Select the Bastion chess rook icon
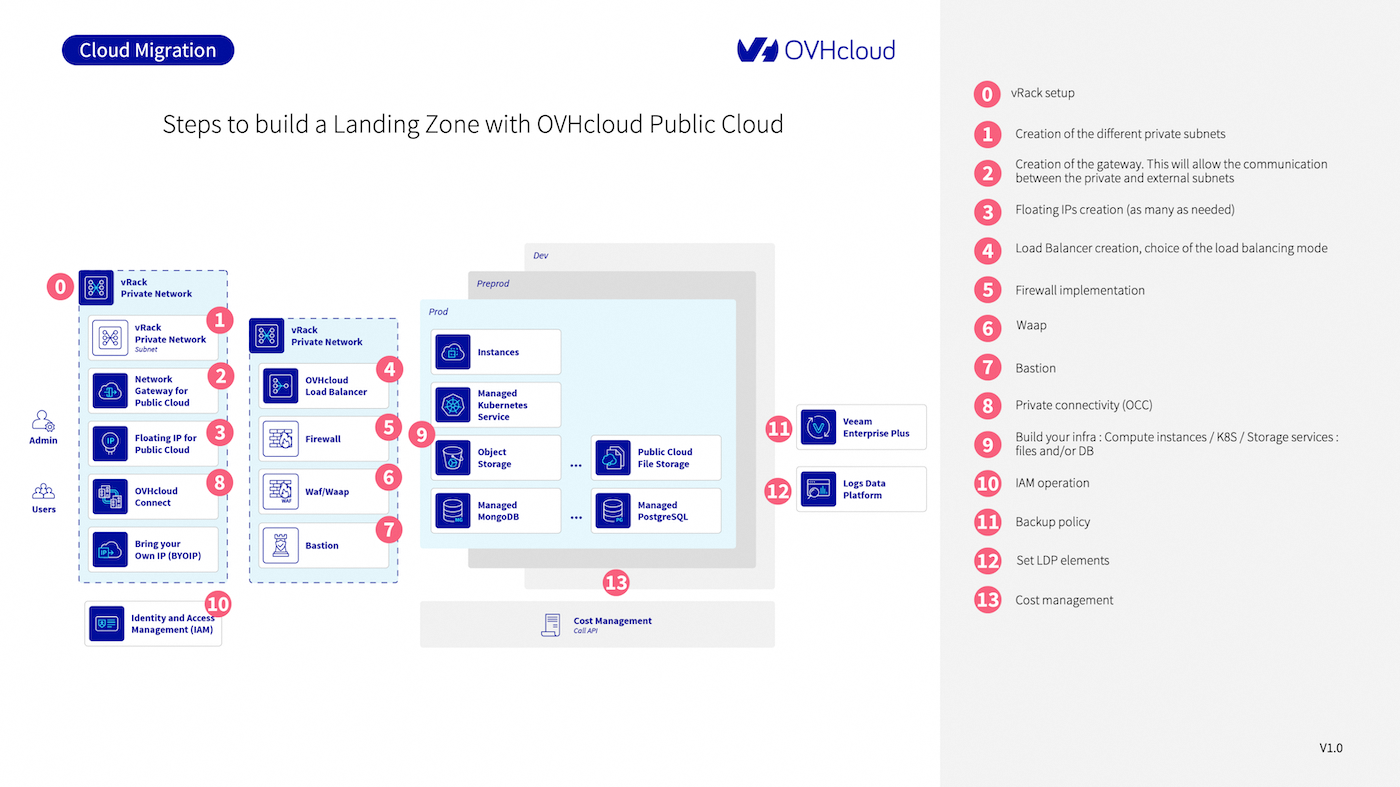The height and width of the screenshot is (787, 1400). (x=281, y=546)
